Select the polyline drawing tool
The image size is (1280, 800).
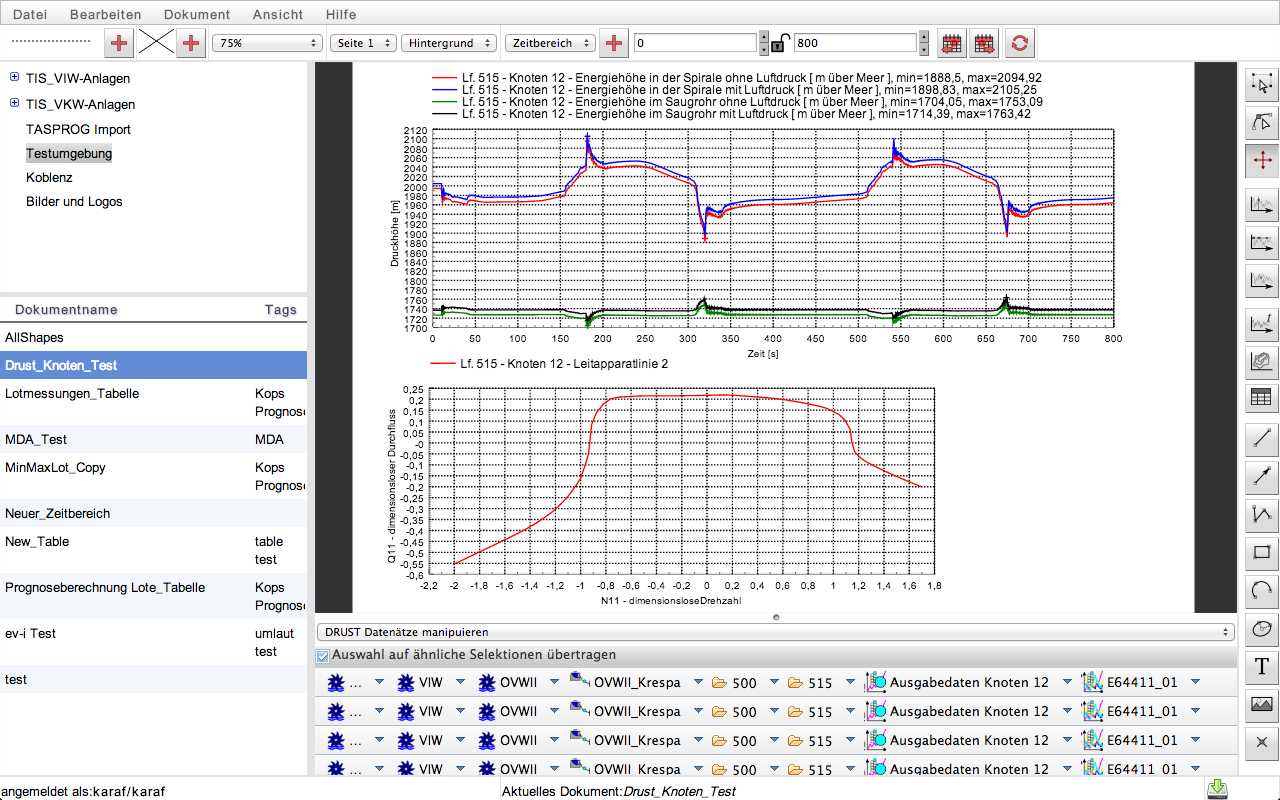1262,515
